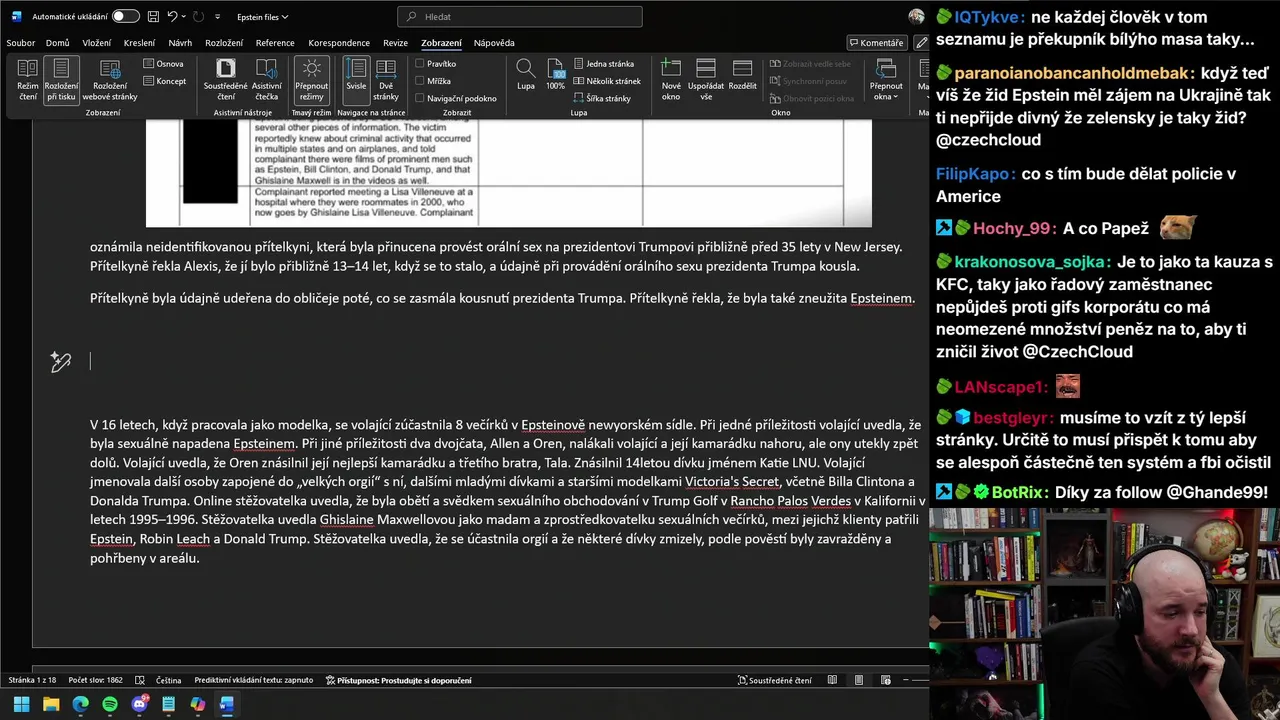This screenshot has height=720, width=1280.
Task: Enable the Pravítko checkbox
Action: click(x=436, y=64)
